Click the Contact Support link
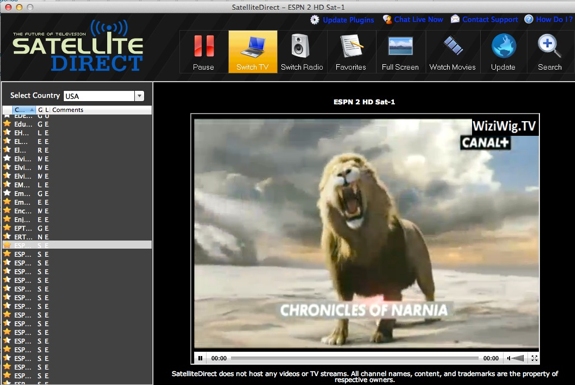575x385 pixels. pyautogui.click(x=490, y=19)
